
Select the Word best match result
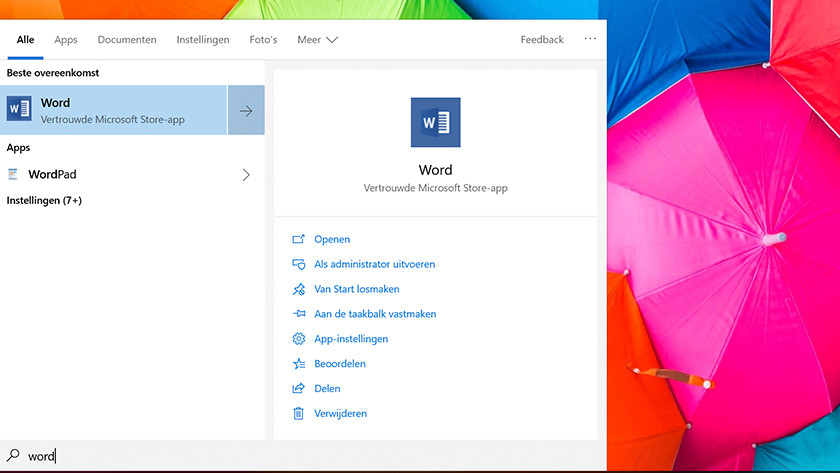tap(114, 110)
